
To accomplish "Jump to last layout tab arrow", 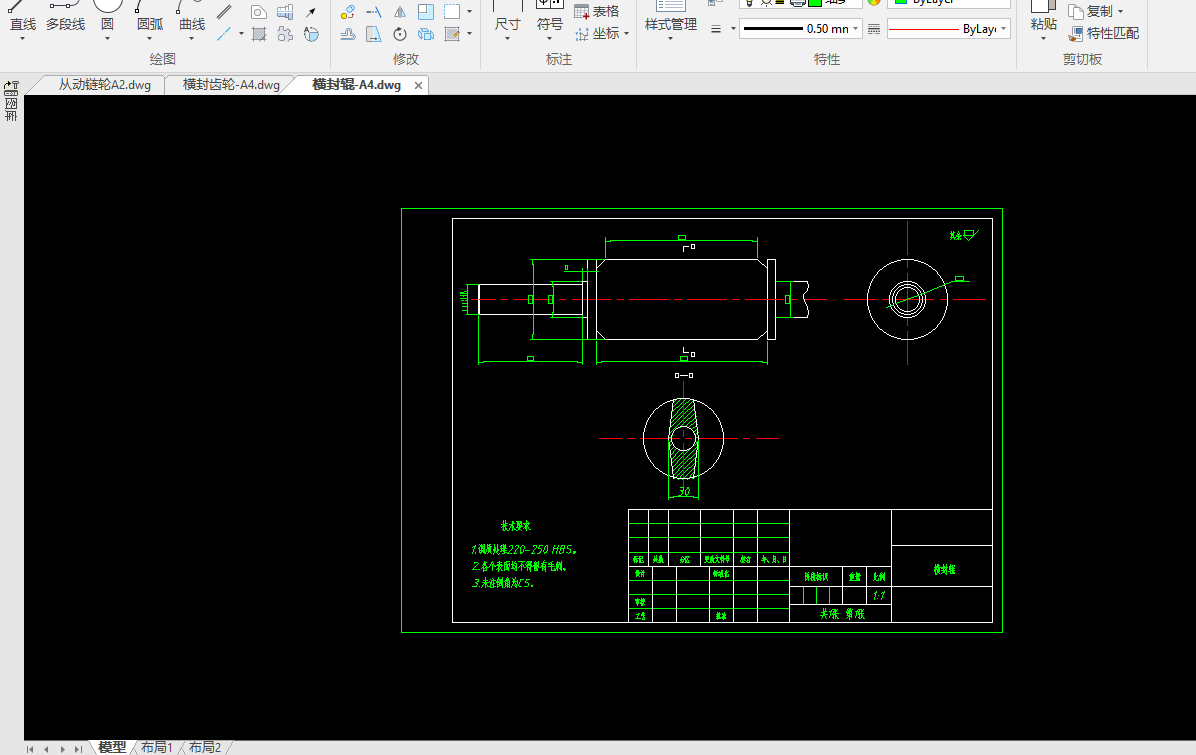I will pos(78,748).
